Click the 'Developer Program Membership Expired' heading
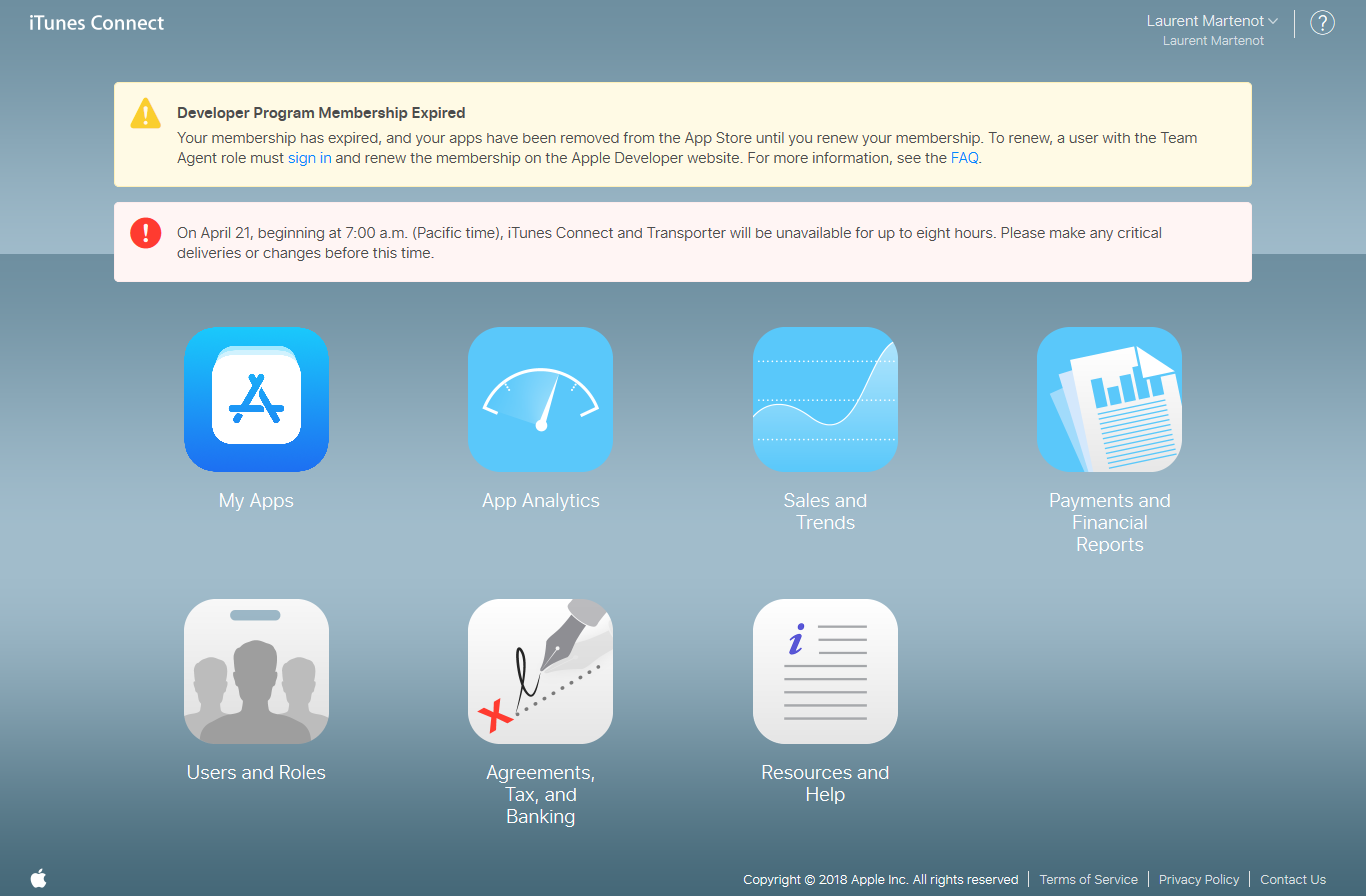 [x=321, y=113]
